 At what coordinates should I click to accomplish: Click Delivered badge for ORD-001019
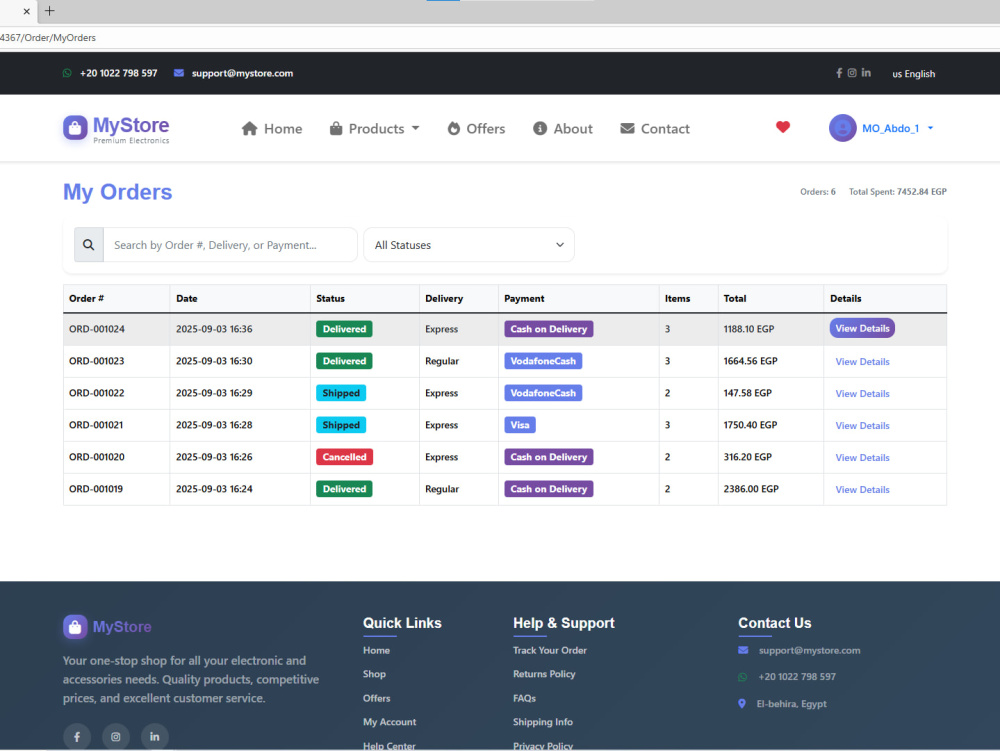344,489
